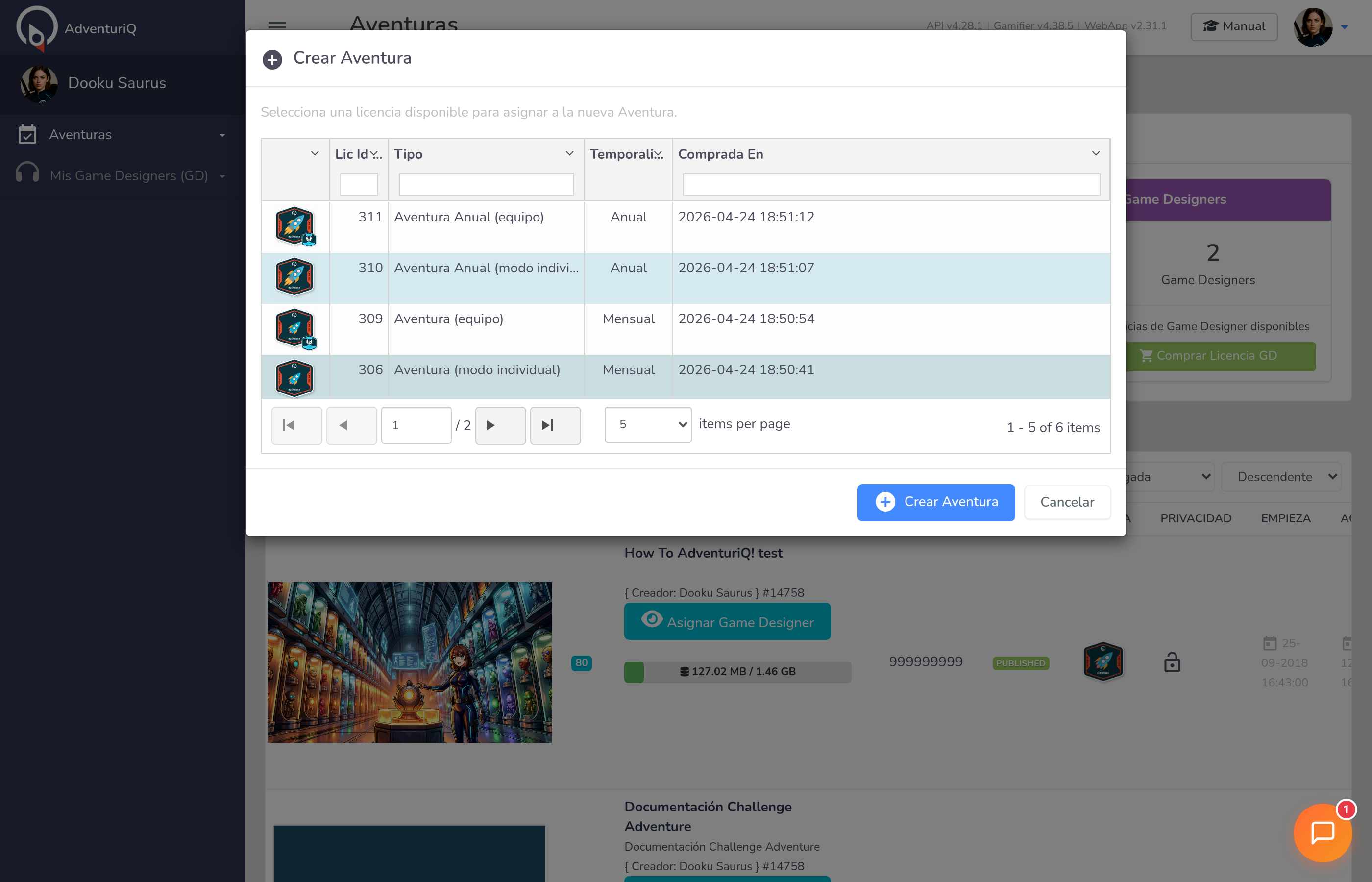Select the license 311 rocket badge icon
The width and height of the screenshot is (1372, 882).
(295, 226)
